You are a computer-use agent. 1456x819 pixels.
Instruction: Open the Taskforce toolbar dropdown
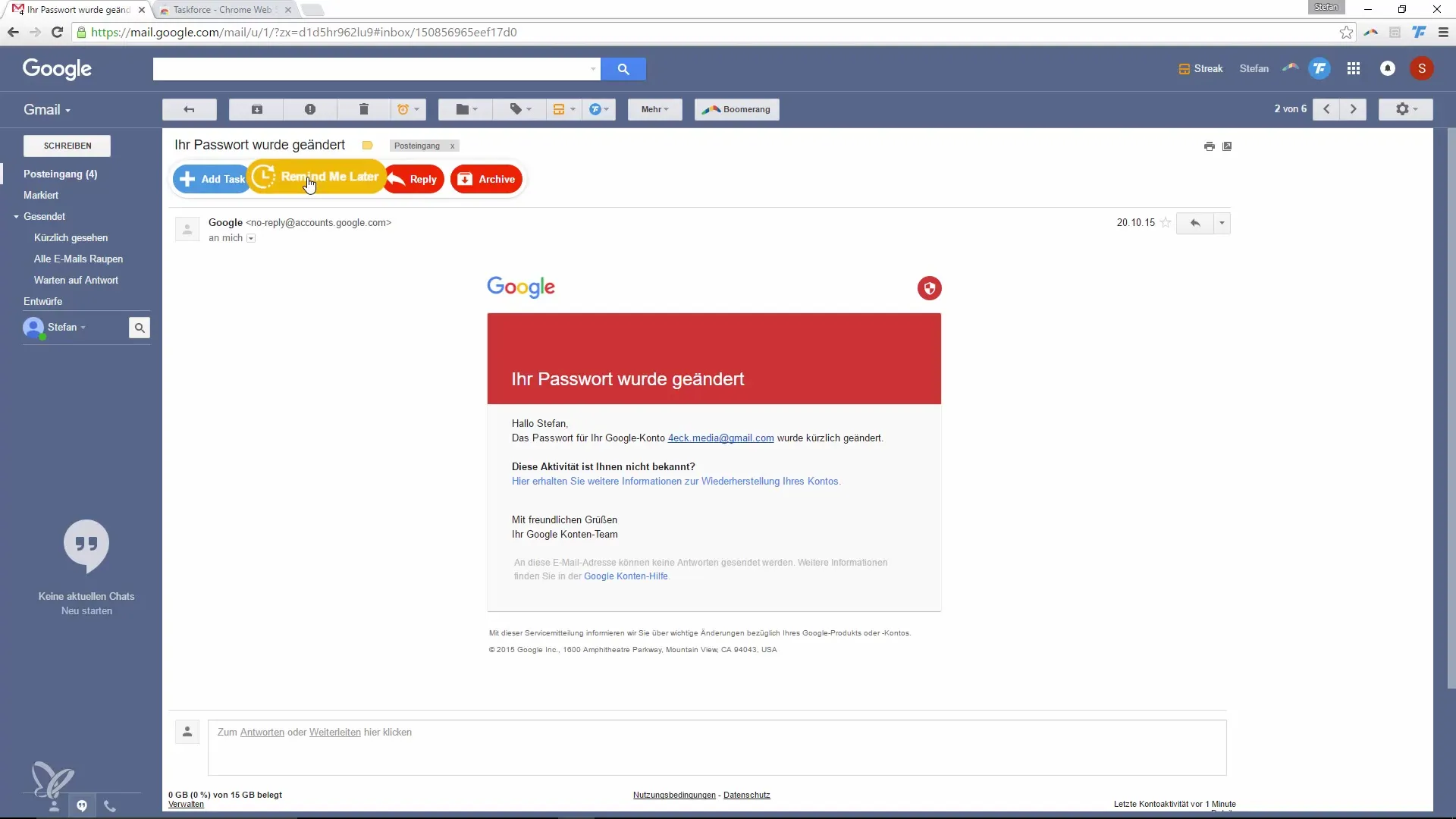(599, 109)
